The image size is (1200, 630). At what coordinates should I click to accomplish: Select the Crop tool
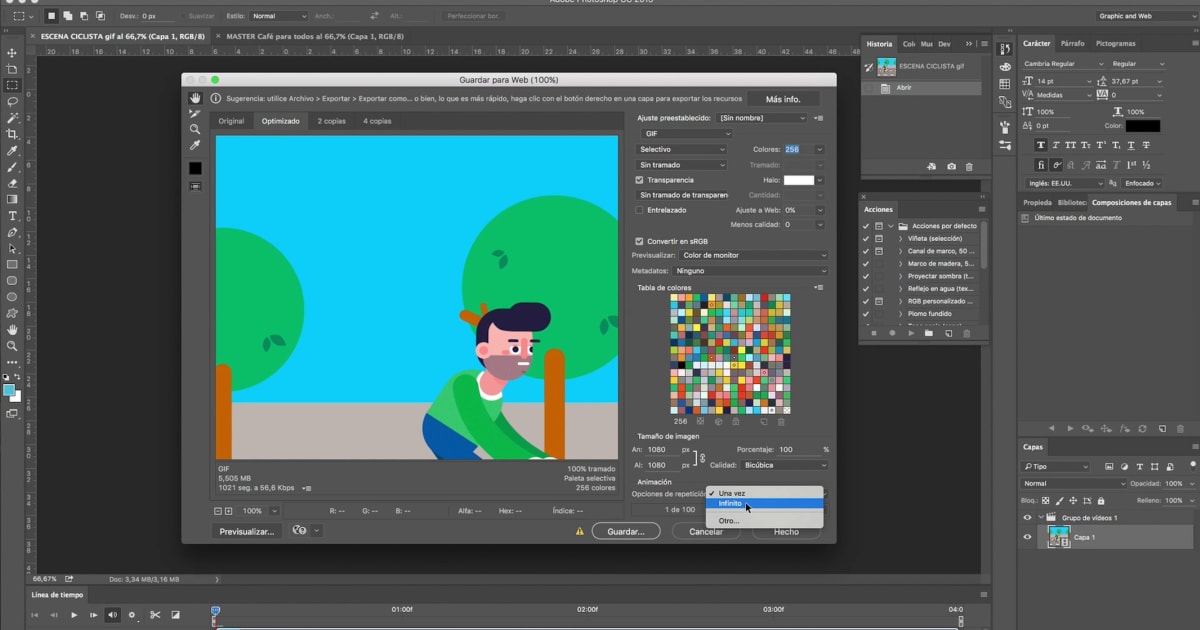click(x=12, y=134)
